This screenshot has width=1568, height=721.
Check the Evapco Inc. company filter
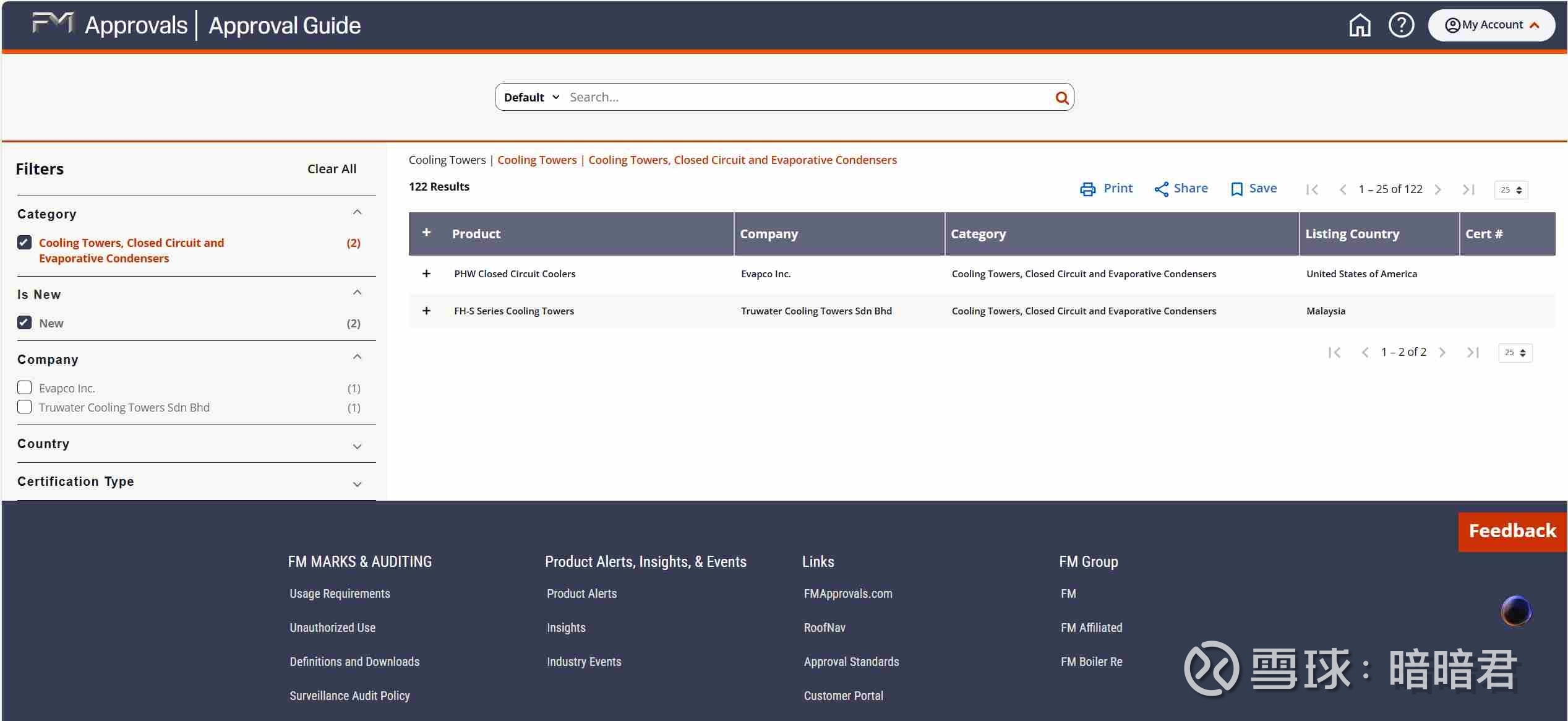[x=25, y=387]
